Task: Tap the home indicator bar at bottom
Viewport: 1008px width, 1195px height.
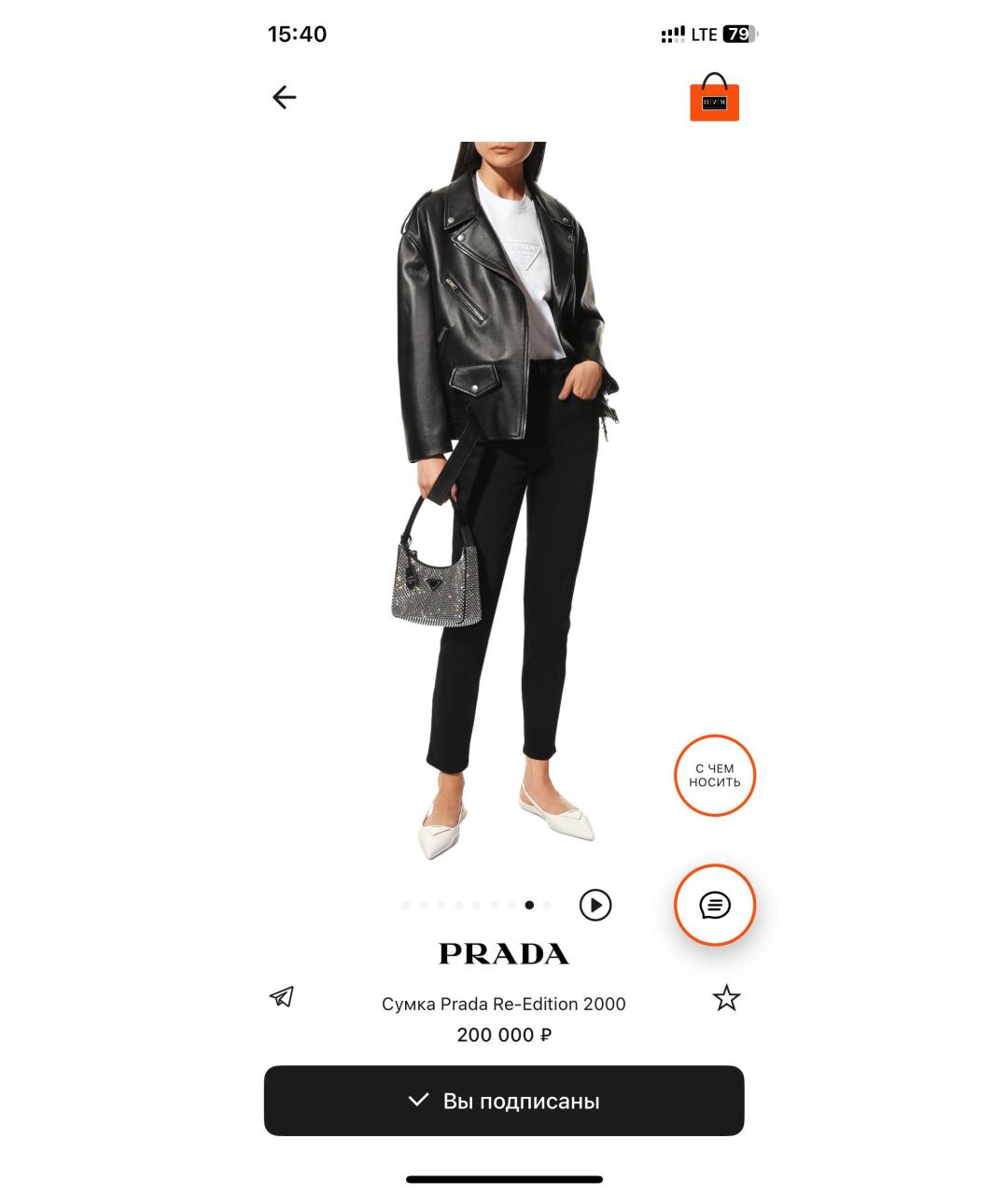Action: [x=504, y=1179]
